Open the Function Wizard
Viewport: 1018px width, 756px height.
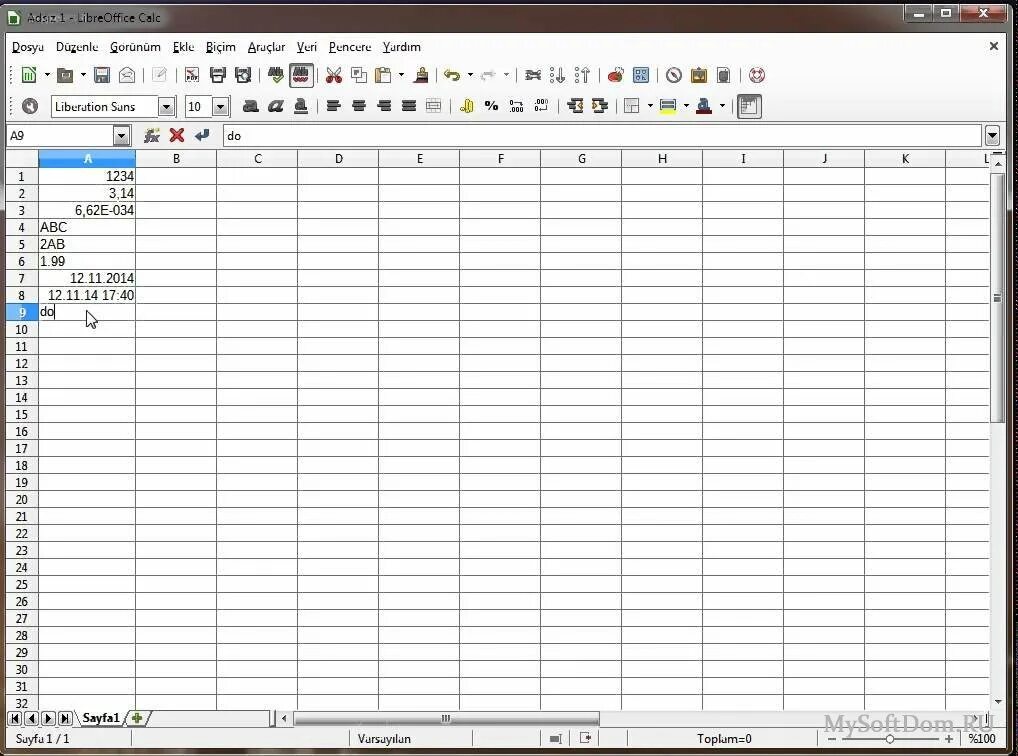point(152,135)
